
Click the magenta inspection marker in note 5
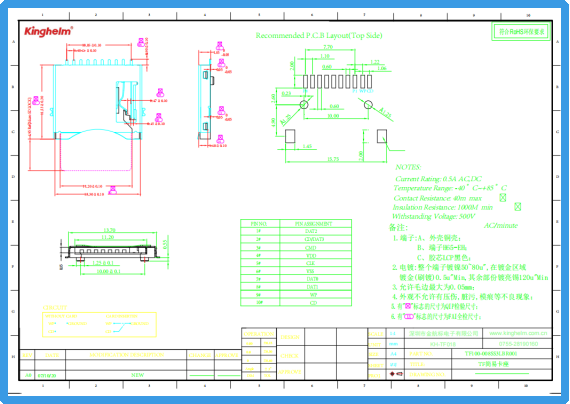(408, 306)
